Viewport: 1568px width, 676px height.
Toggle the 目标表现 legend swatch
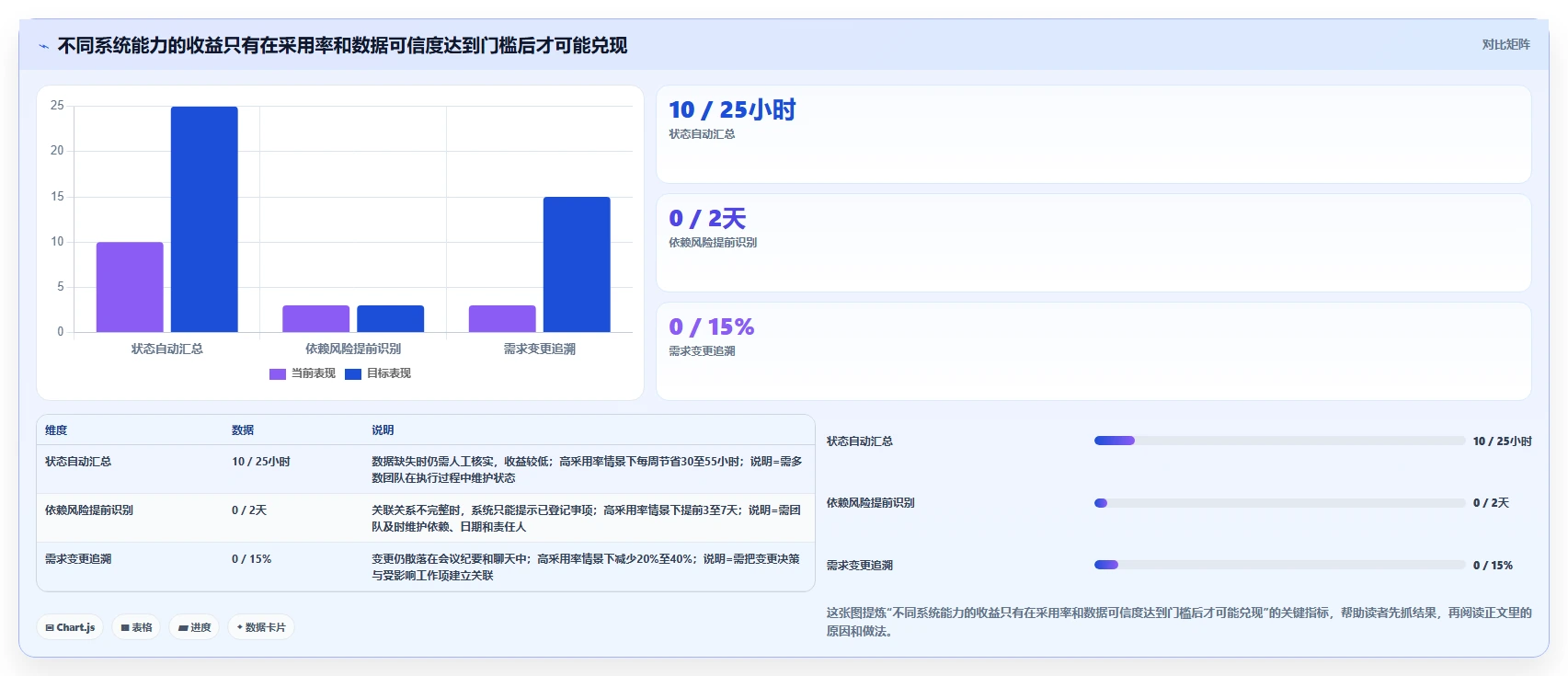353,373
